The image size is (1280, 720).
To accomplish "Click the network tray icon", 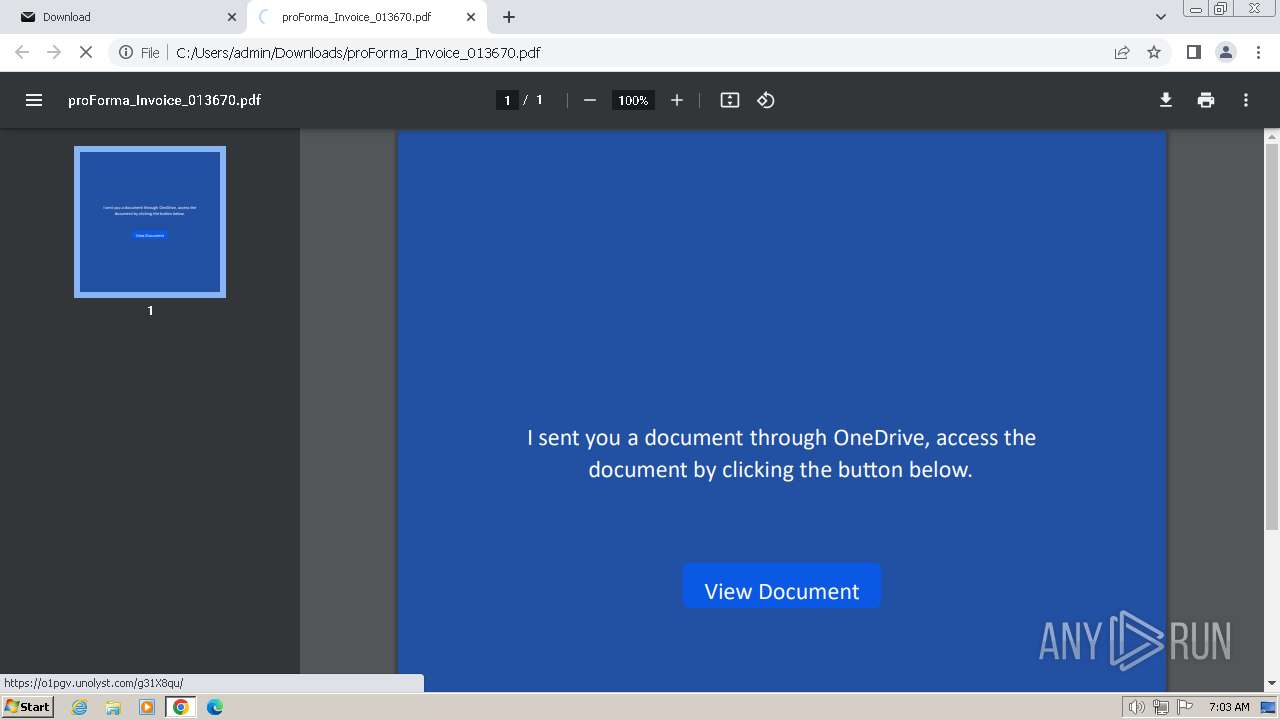I will coord(1161,707).
